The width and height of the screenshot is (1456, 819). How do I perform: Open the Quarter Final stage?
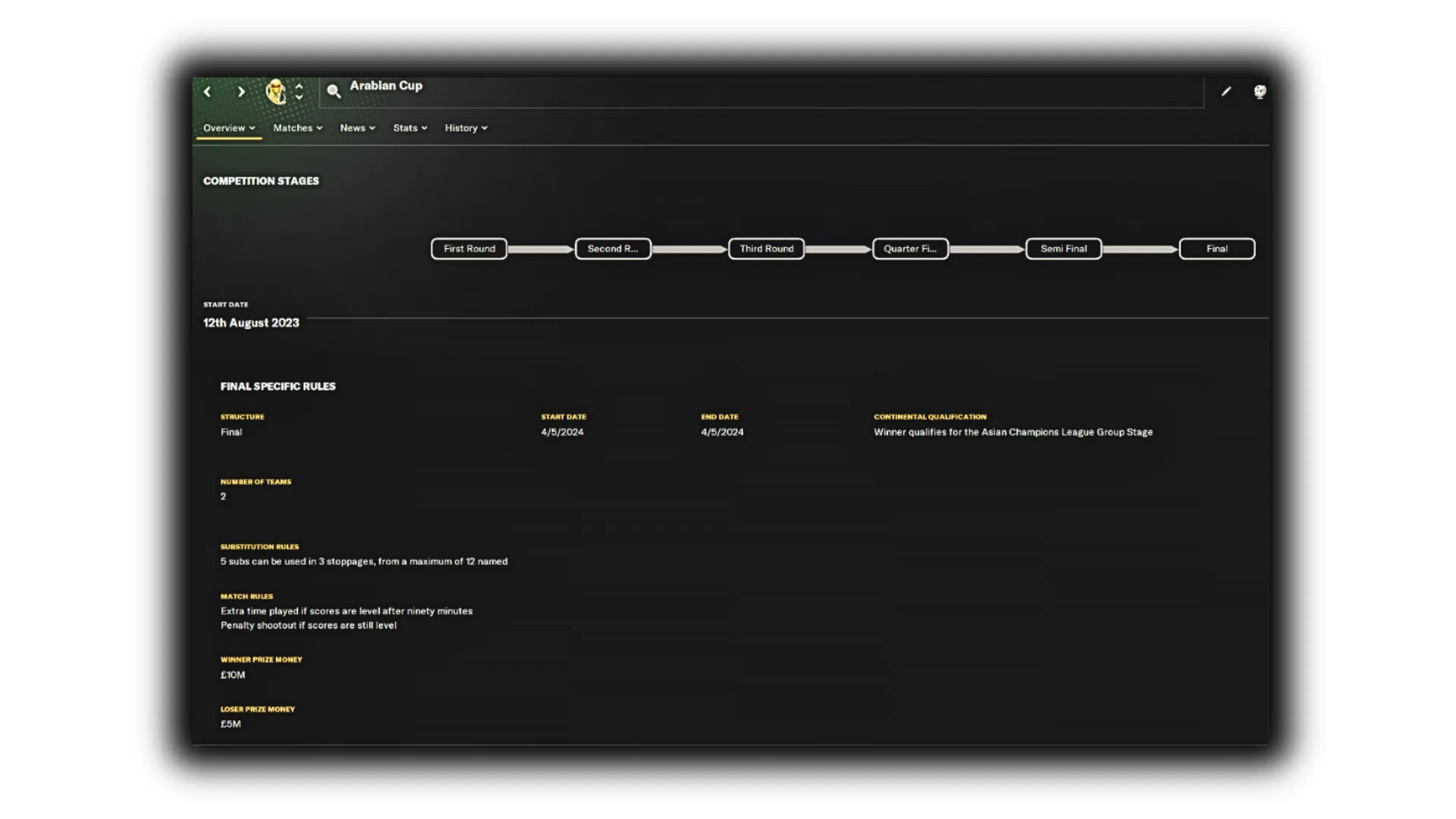910,249
